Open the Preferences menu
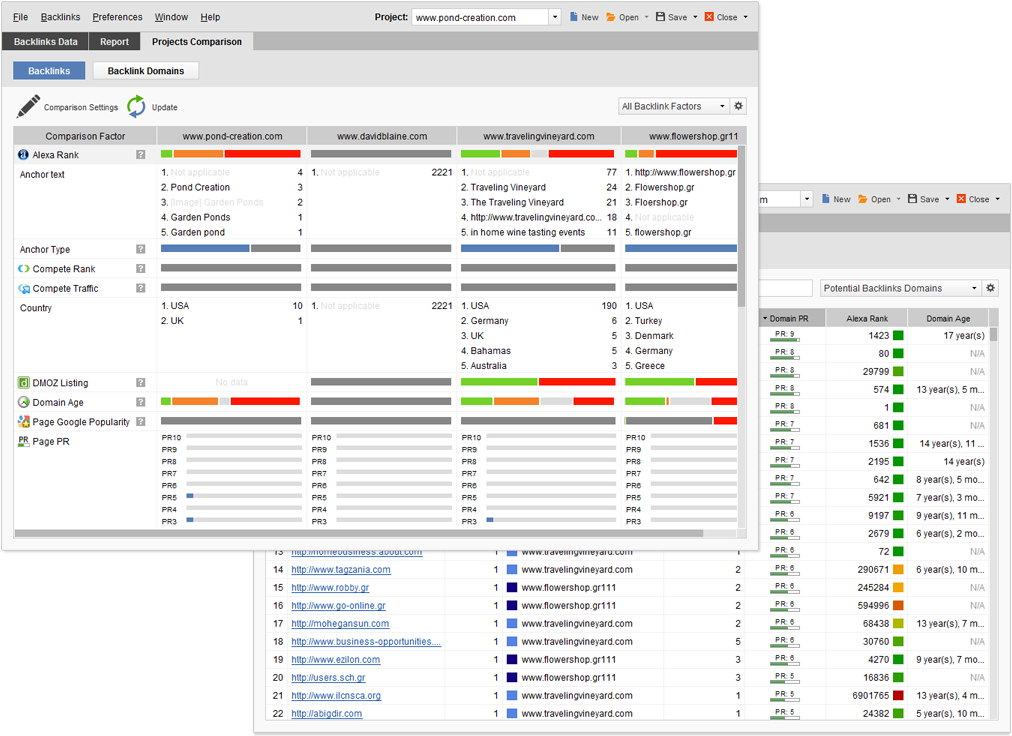This screenshot has width=1012, height=736. 117,17
